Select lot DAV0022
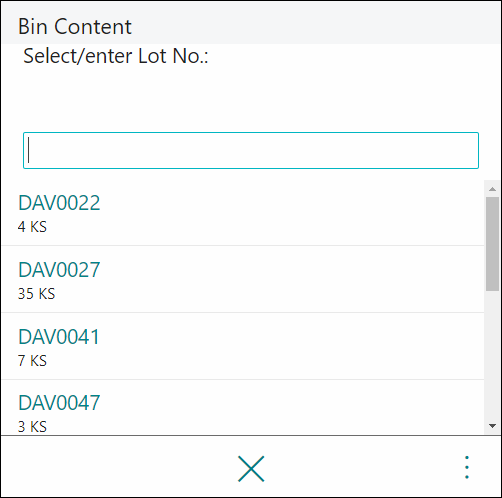The image size is (502, 498). 59,203
